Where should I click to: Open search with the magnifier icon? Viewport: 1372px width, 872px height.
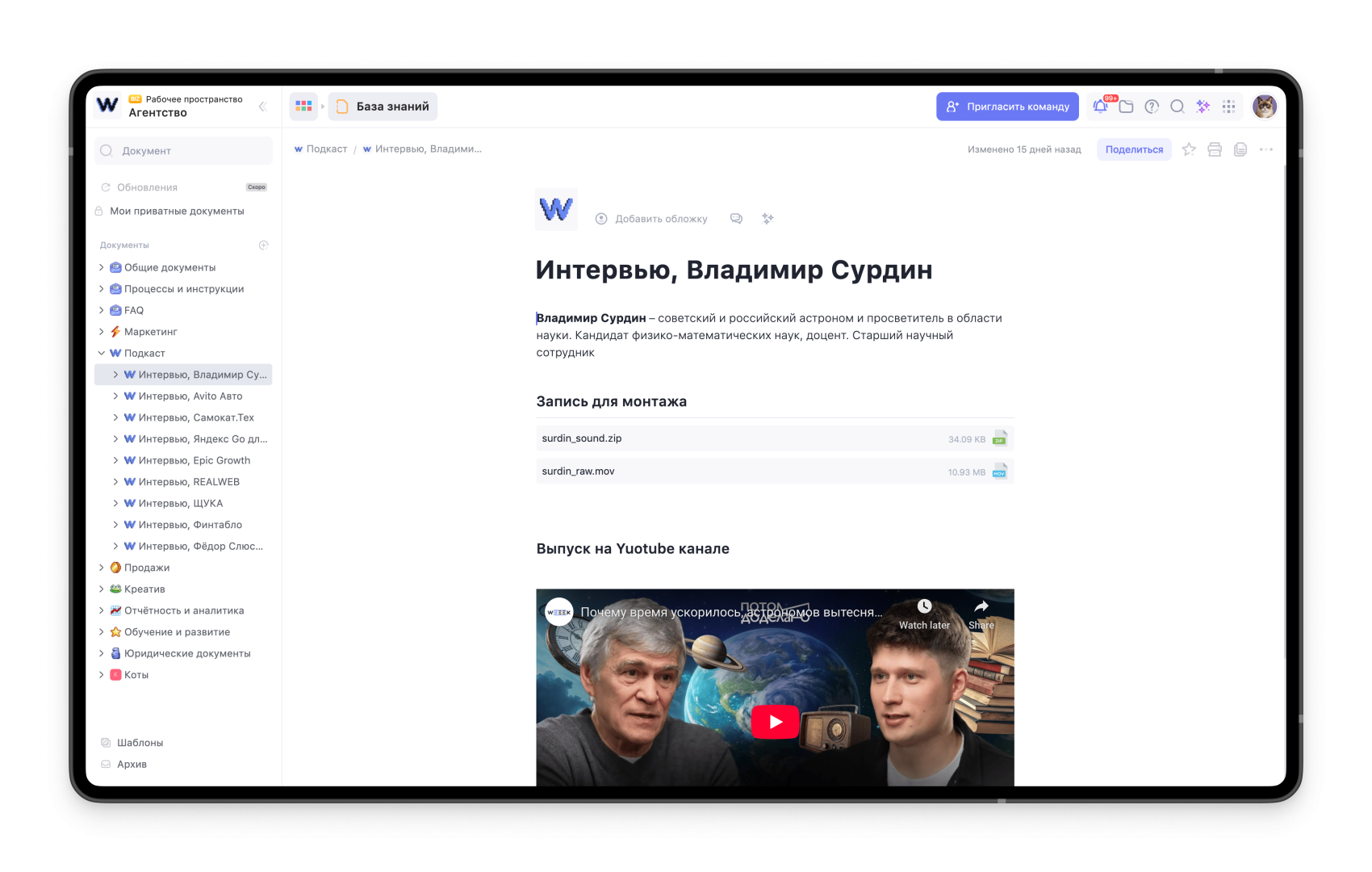coord(1177,106)
